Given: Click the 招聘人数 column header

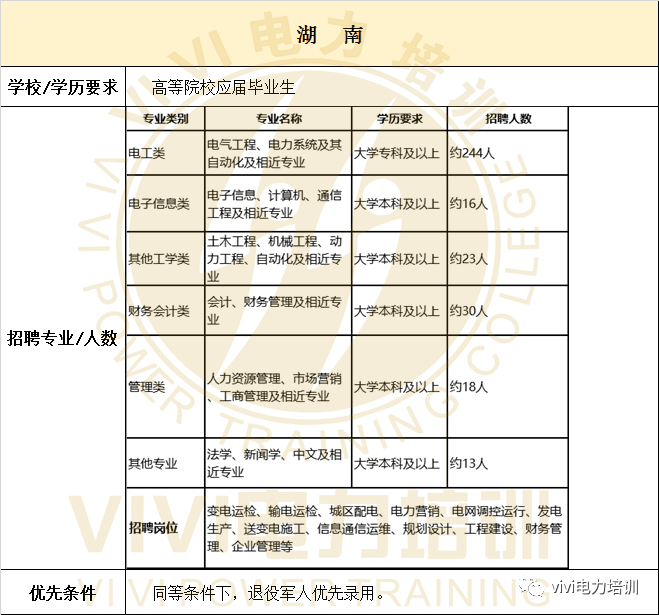Looking at the screenshot, I should [508, 119].
